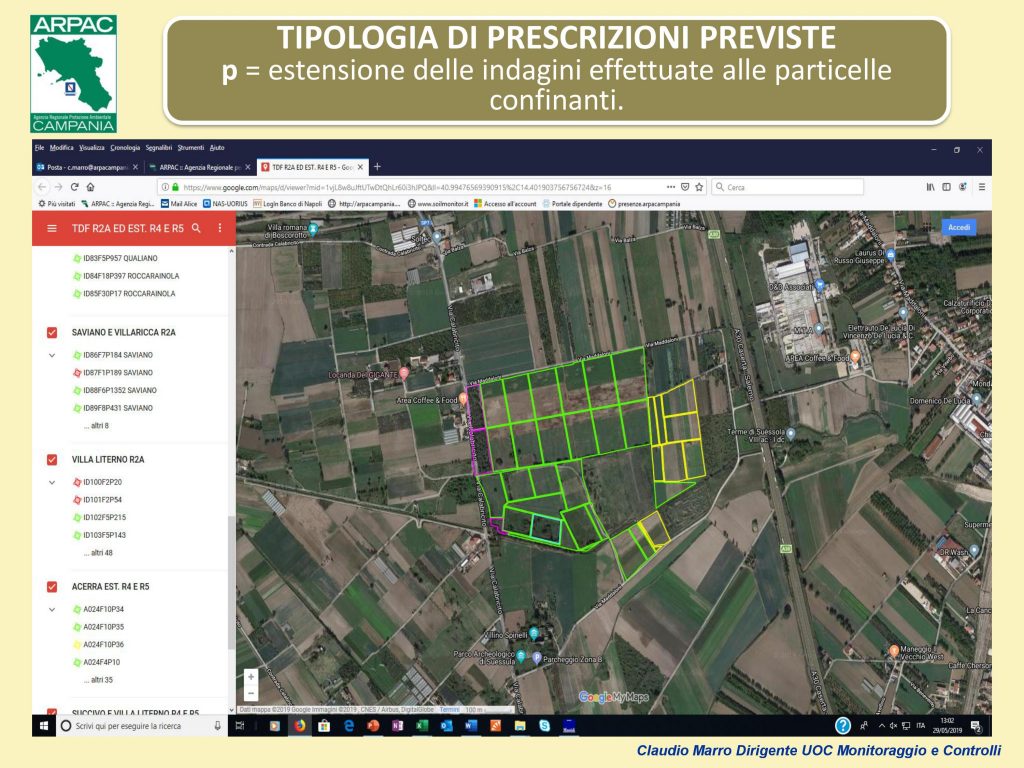This screenshot has height=768, width=1024.
Task: Open the Login Banco di Napoli bookmark
Action: click(x=288, y=204)
